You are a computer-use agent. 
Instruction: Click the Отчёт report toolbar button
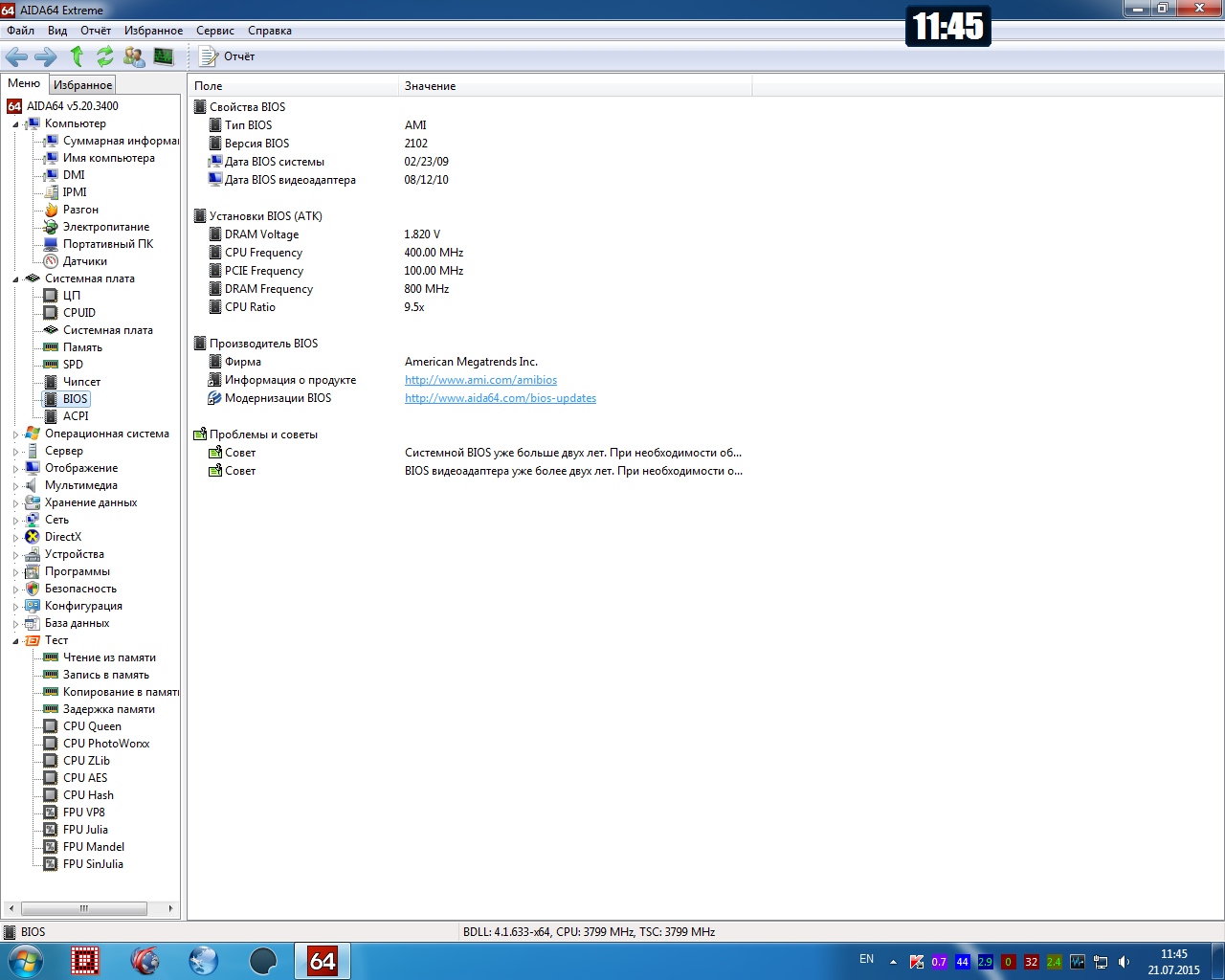[227, 56]
